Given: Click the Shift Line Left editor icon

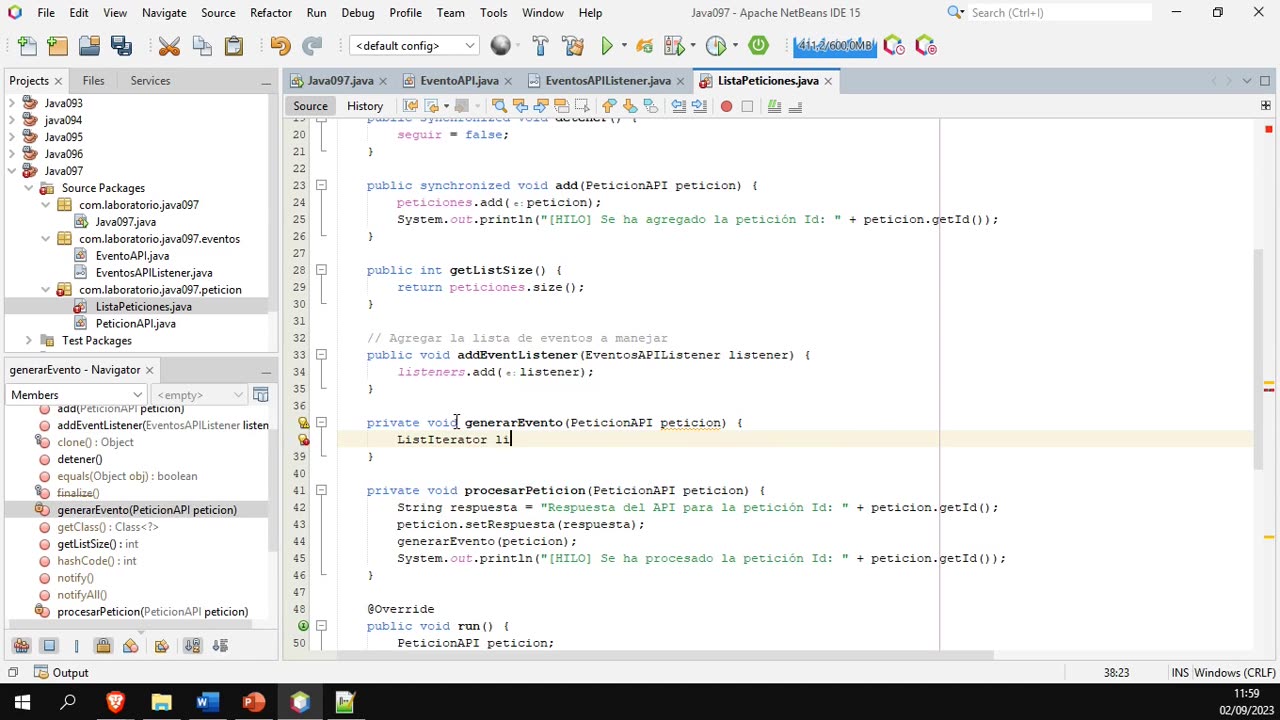Looking at the screenshot, I should pos(678,106).
